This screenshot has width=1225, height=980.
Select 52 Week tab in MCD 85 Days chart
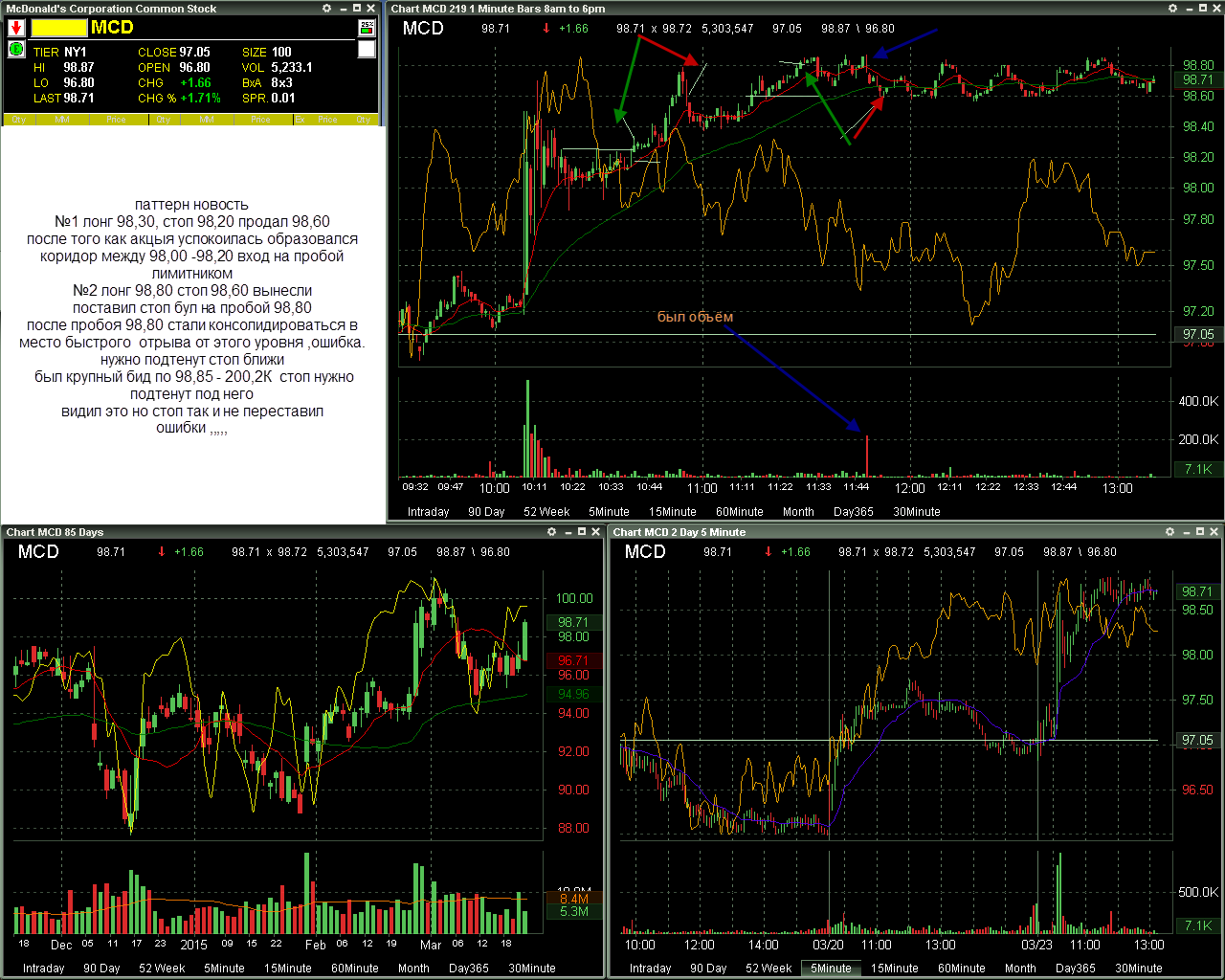[162, 969]
